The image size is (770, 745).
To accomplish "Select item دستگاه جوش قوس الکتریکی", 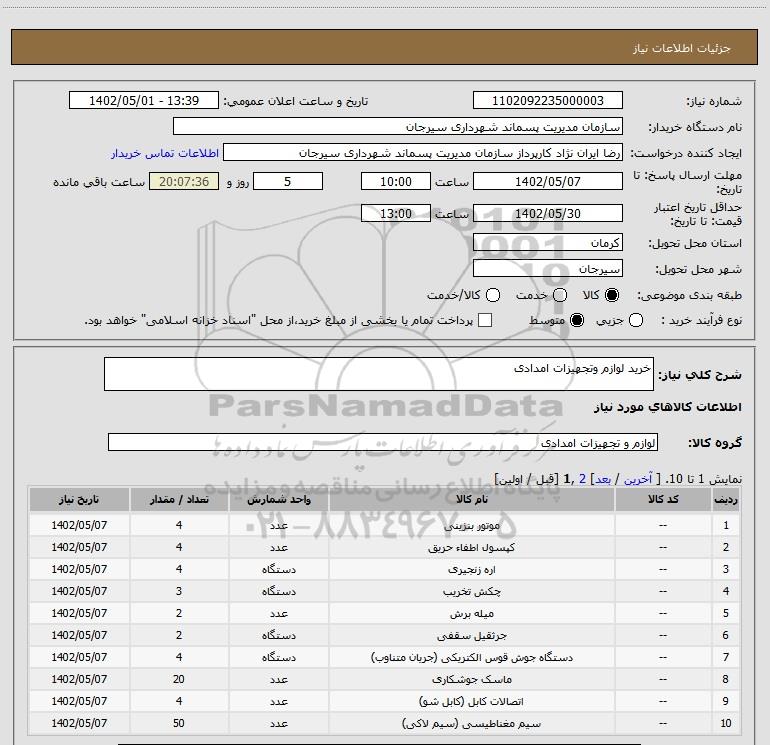I will (x=471, y=657).
